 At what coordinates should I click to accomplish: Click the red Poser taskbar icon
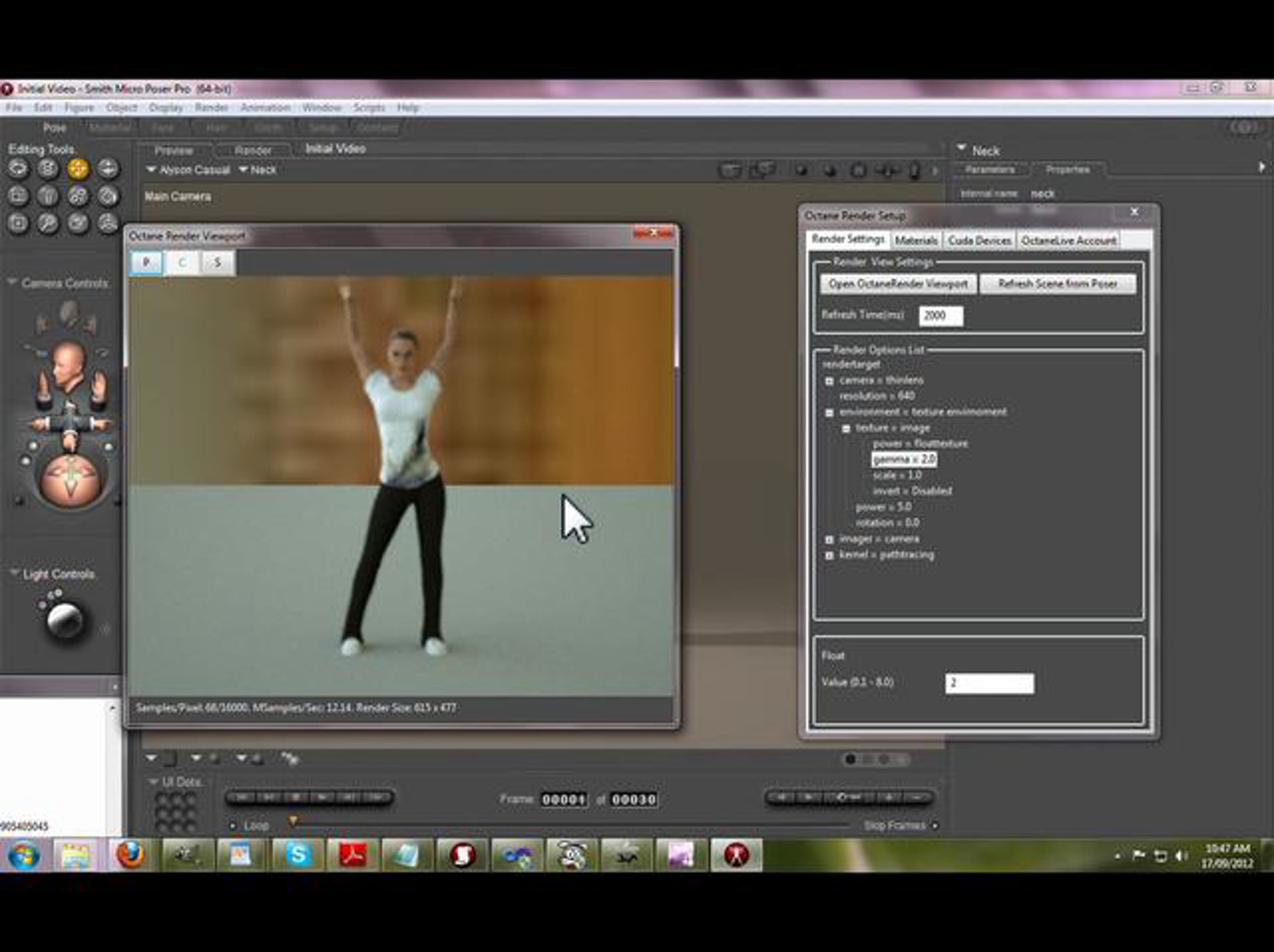click(x=737, y=855)
